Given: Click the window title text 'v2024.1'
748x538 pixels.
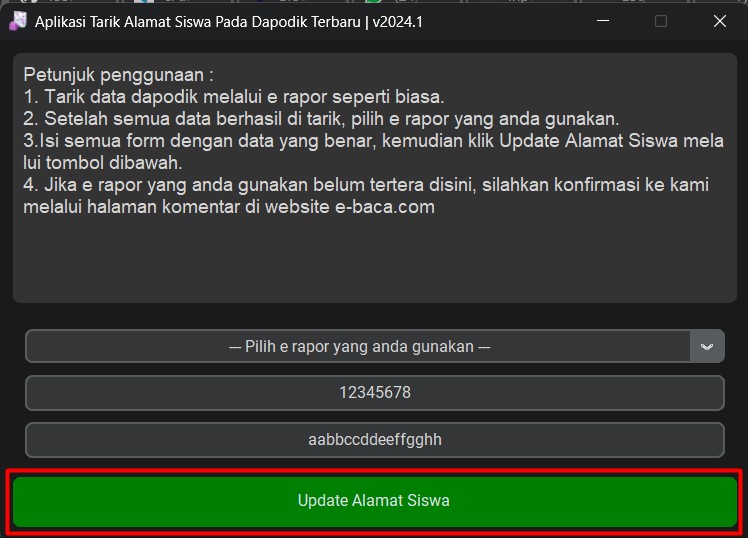Looking at the screenshot, I should tap(397, 22).
